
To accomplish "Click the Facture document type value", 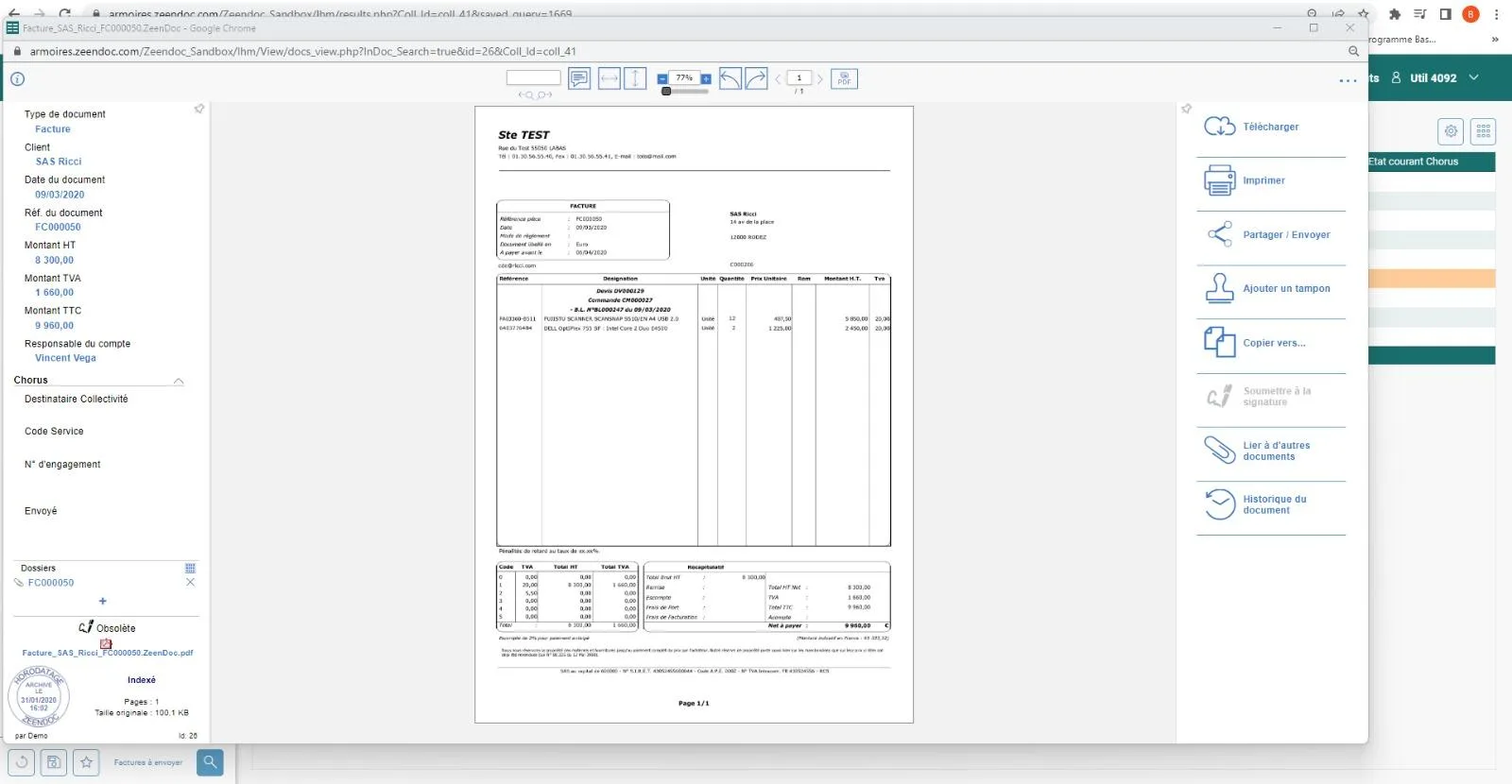I will [x=53, y=129].
